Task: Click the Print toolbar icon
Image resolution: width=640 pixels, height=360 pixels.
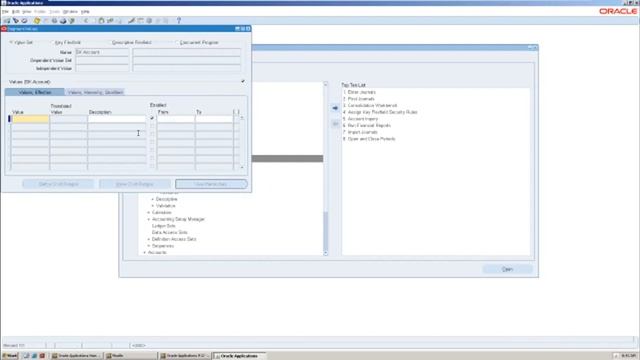Action: click(x=63, y=20)
